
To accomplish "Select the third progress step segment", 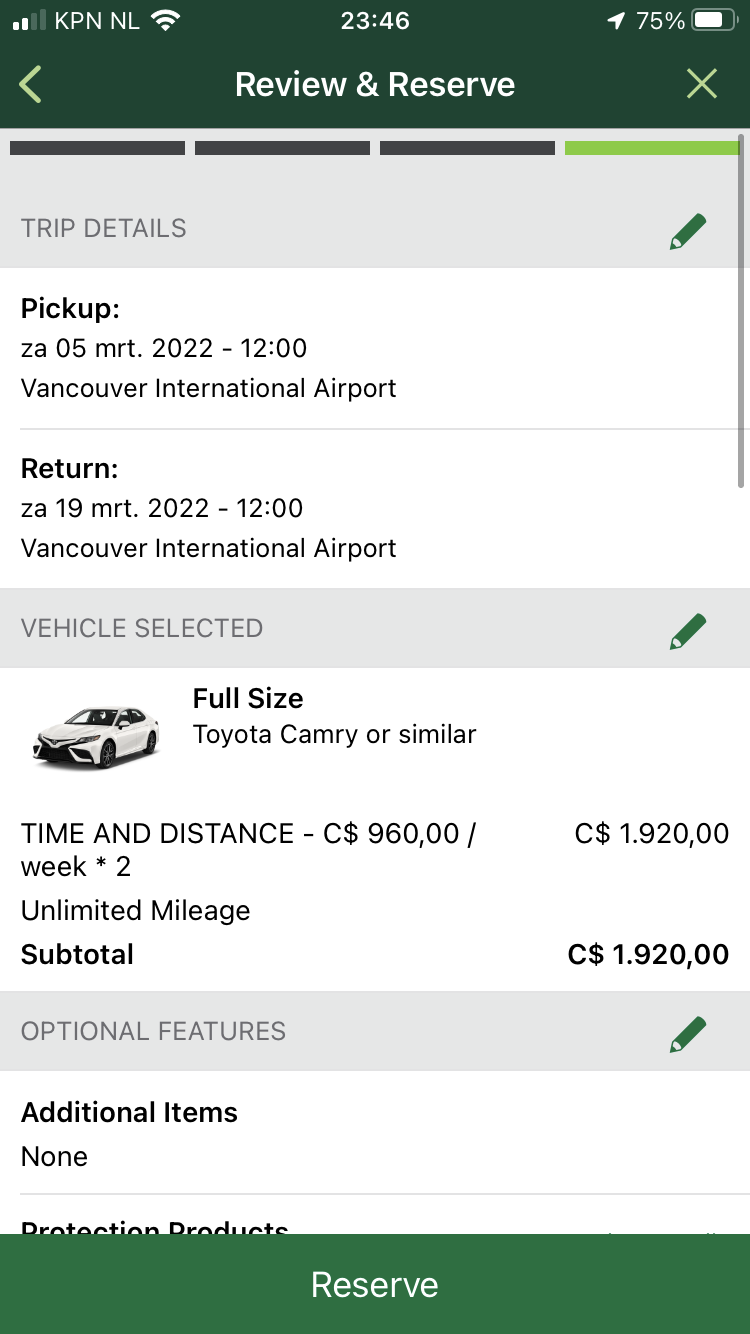I will coord(467,148).
